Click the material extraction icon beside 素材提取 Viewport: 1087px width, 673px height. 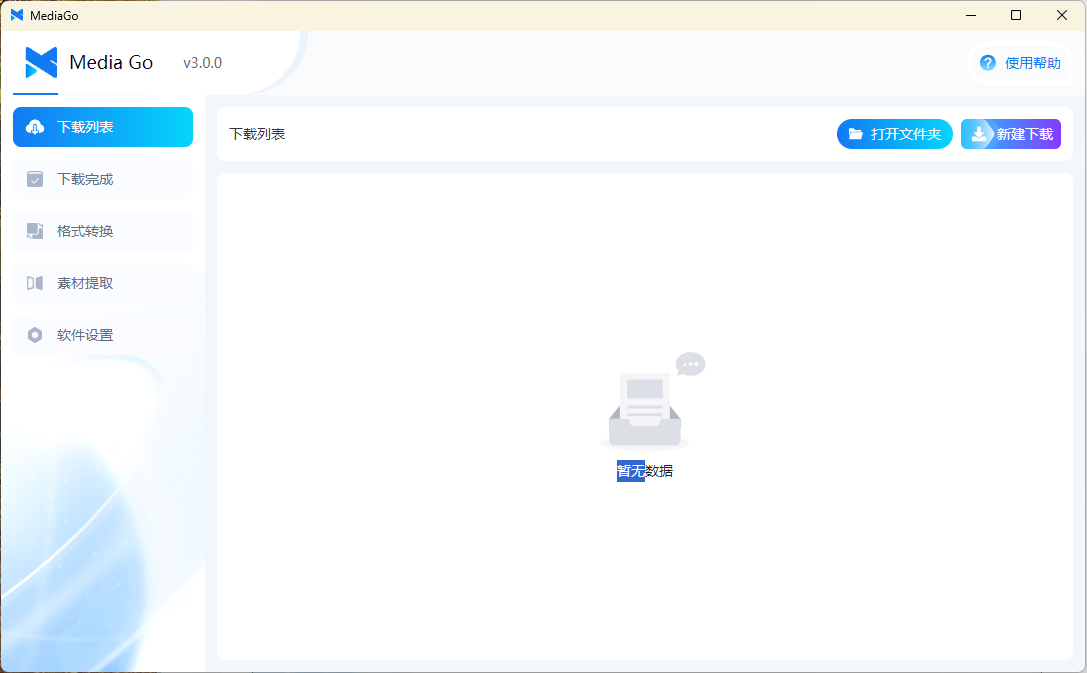click(35, 283)
